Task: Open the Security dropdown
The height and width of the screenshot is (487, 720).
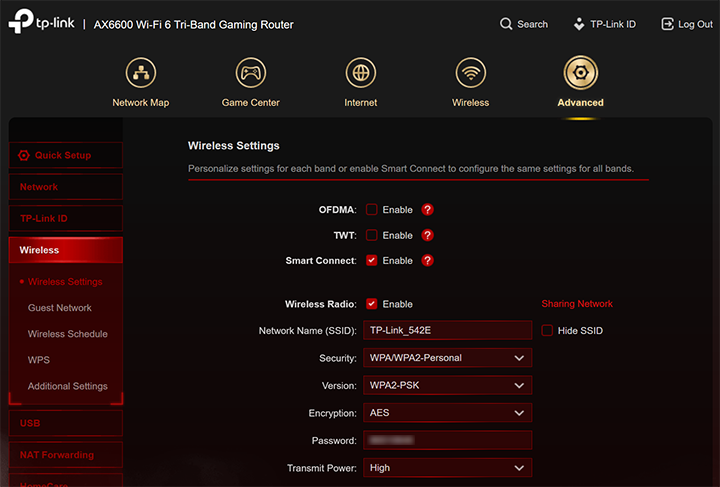Action: [447, 358]
